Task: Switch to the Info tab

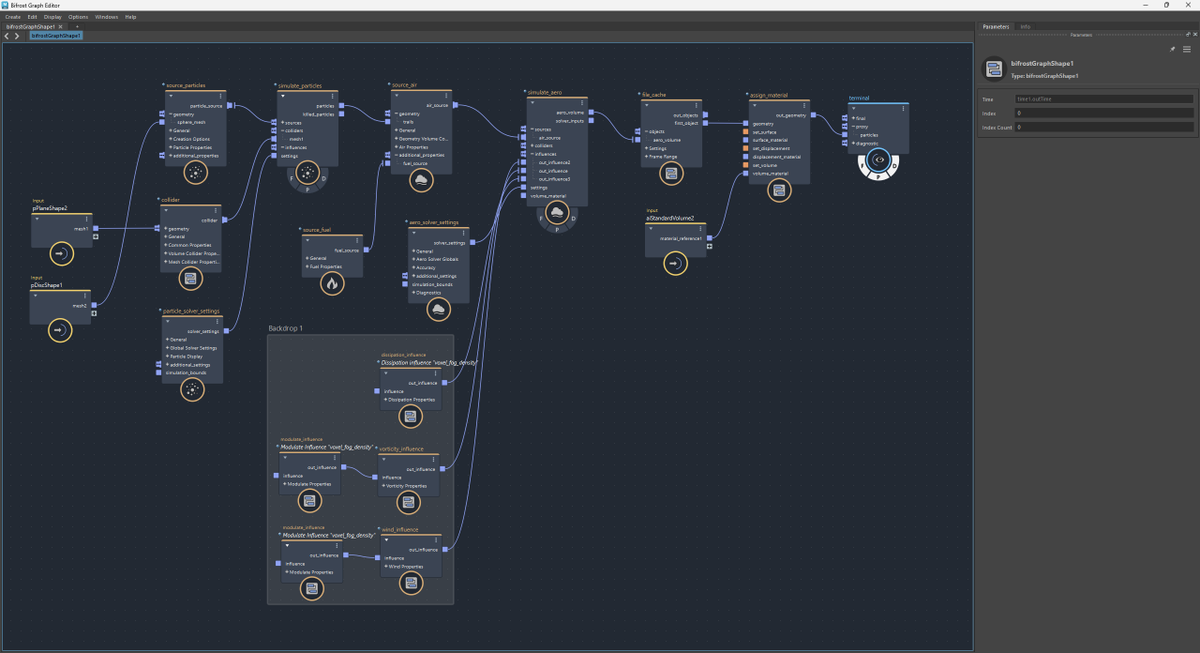Action: click(1026, 27)
